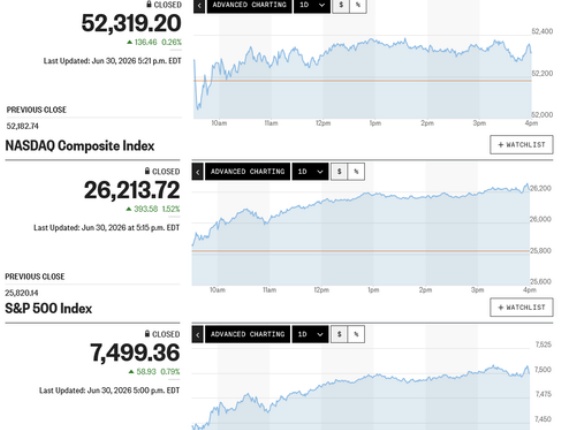Switch the NASDAQ chart to percent view

(356, 172)
